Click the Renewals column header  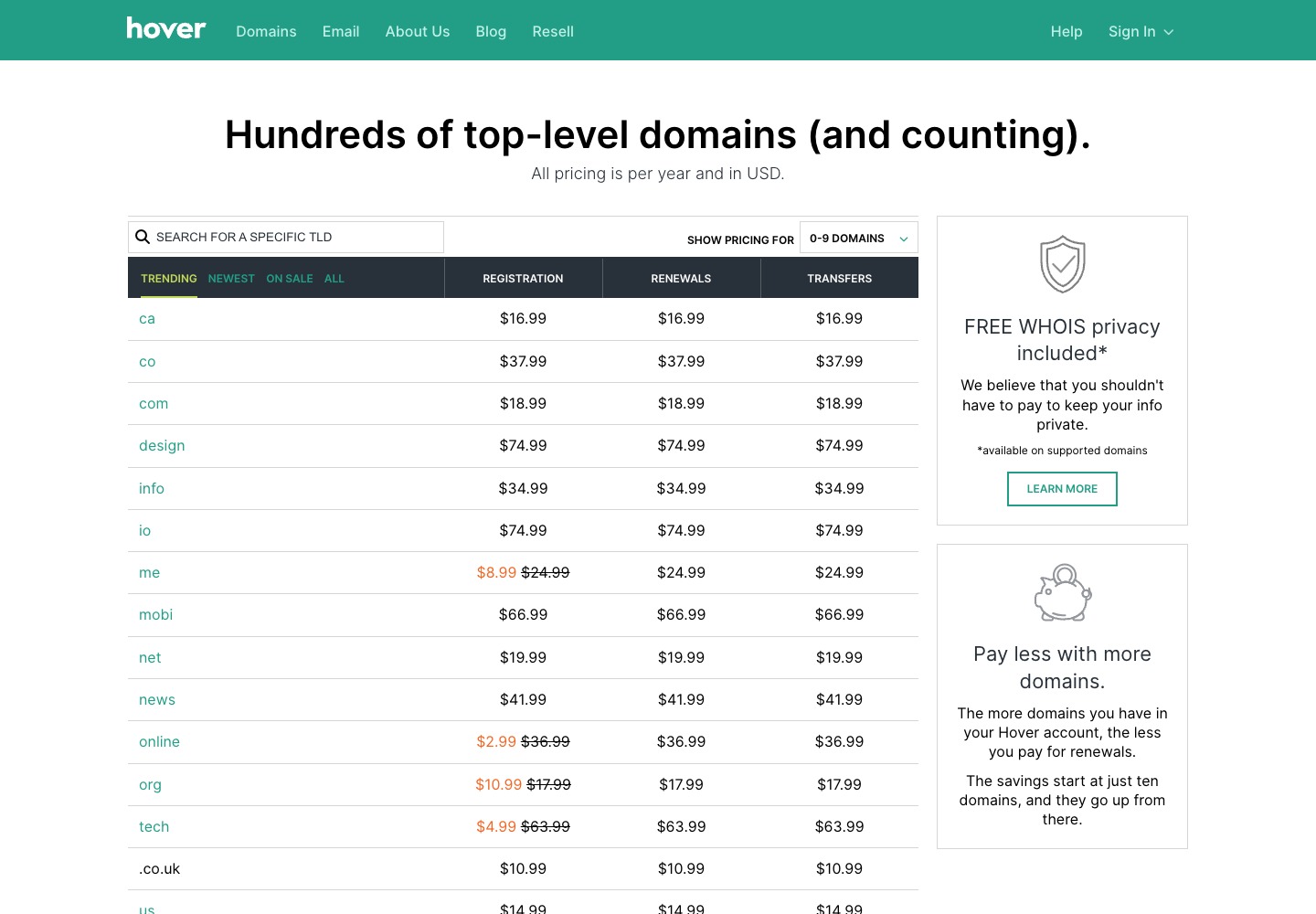point(681,279)
